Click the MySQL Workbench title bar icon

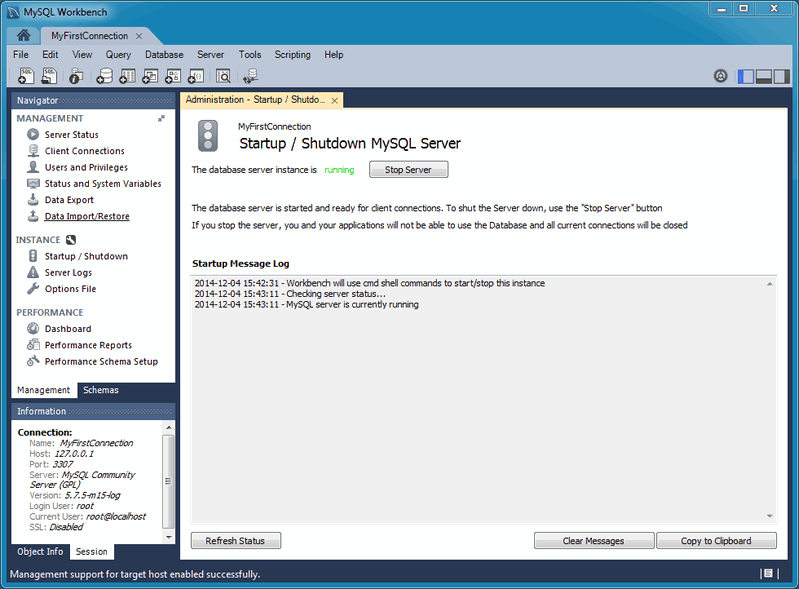[x=13, y=12]
